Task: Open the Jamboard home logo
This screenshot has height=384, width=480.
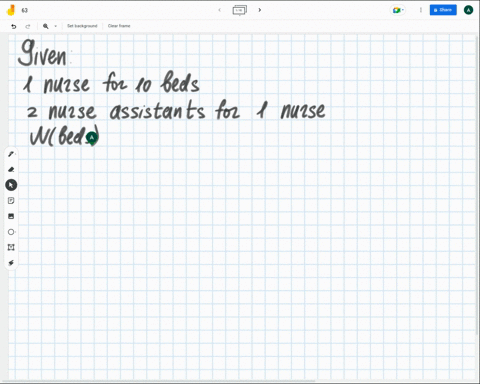Action: tap(11, 10)
